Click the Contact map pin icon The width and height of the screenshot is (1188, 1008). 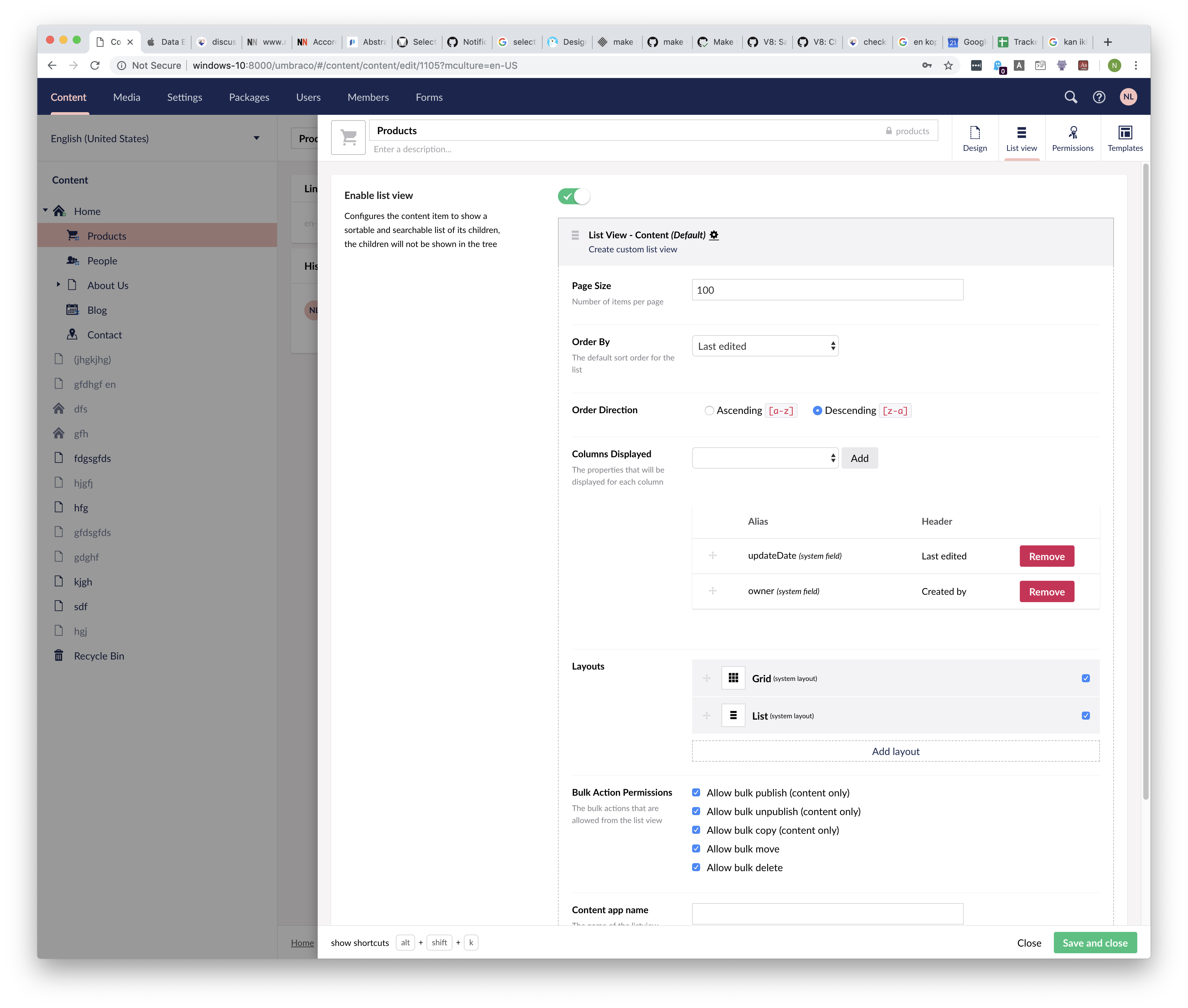(x=72, y=334)
